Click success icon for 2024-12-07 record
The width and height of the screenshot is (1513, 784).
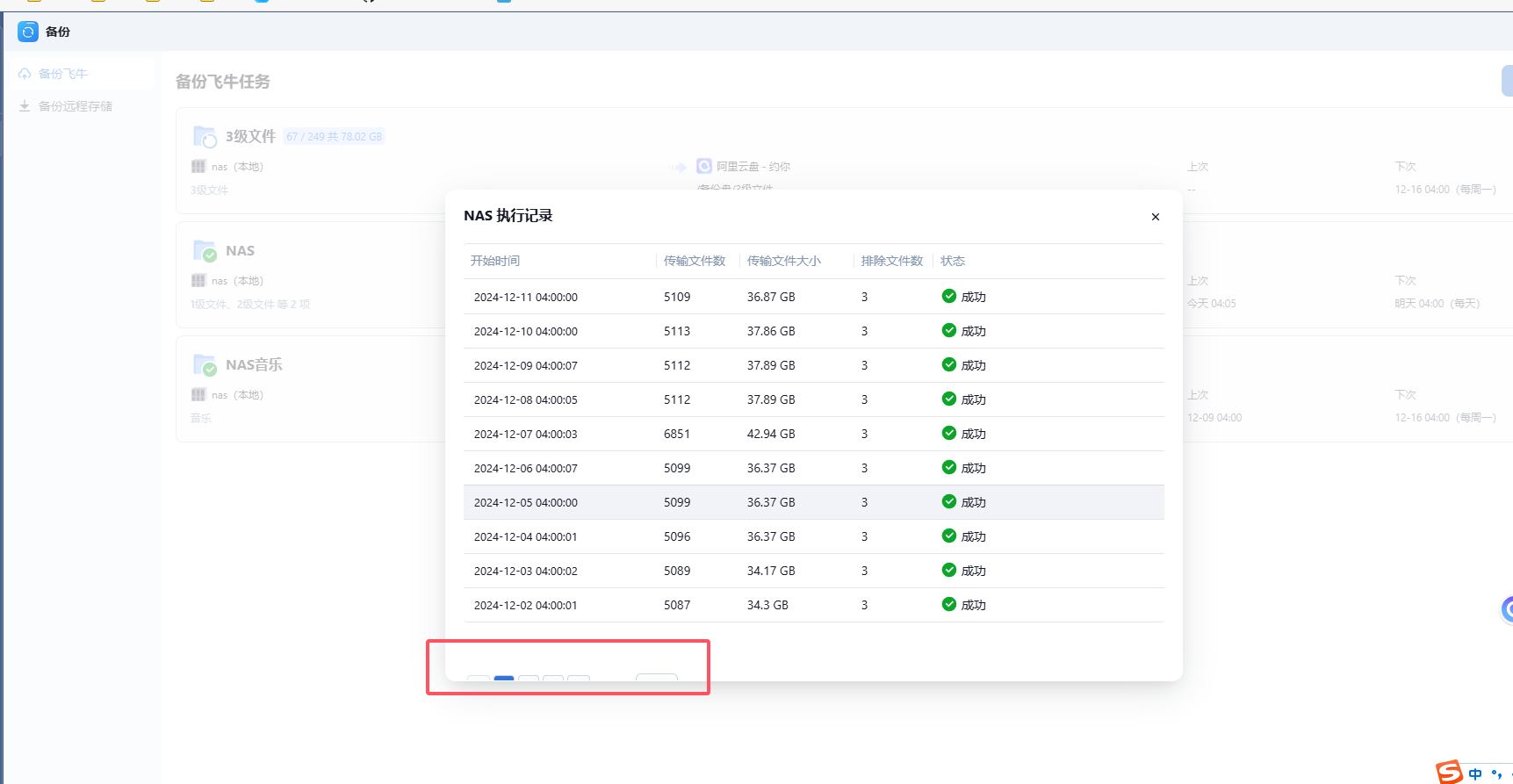(949, 433)
